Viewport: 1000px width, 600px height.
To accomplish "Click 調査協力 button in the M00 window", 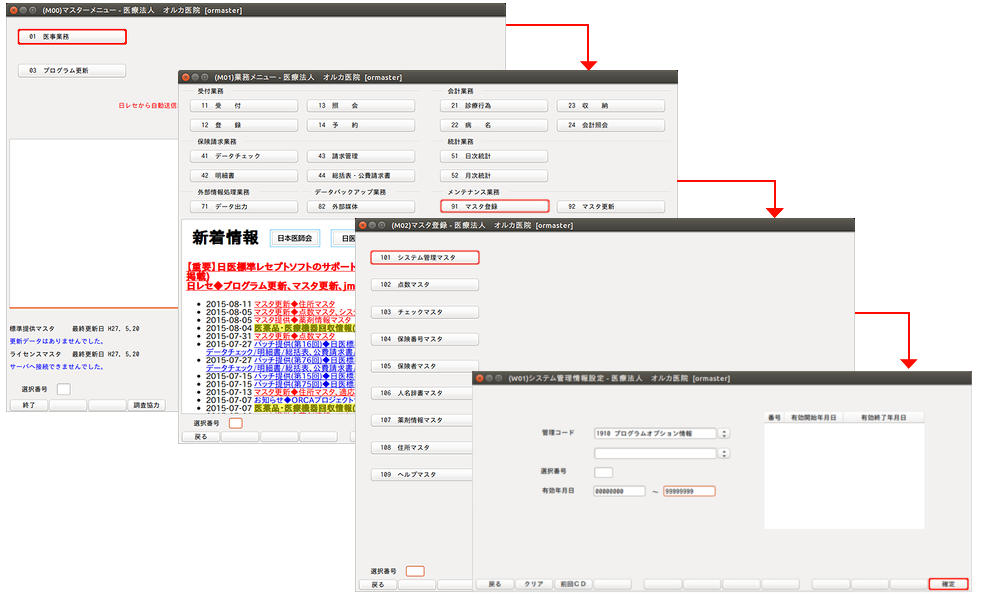I will click(x=147, y=405).
